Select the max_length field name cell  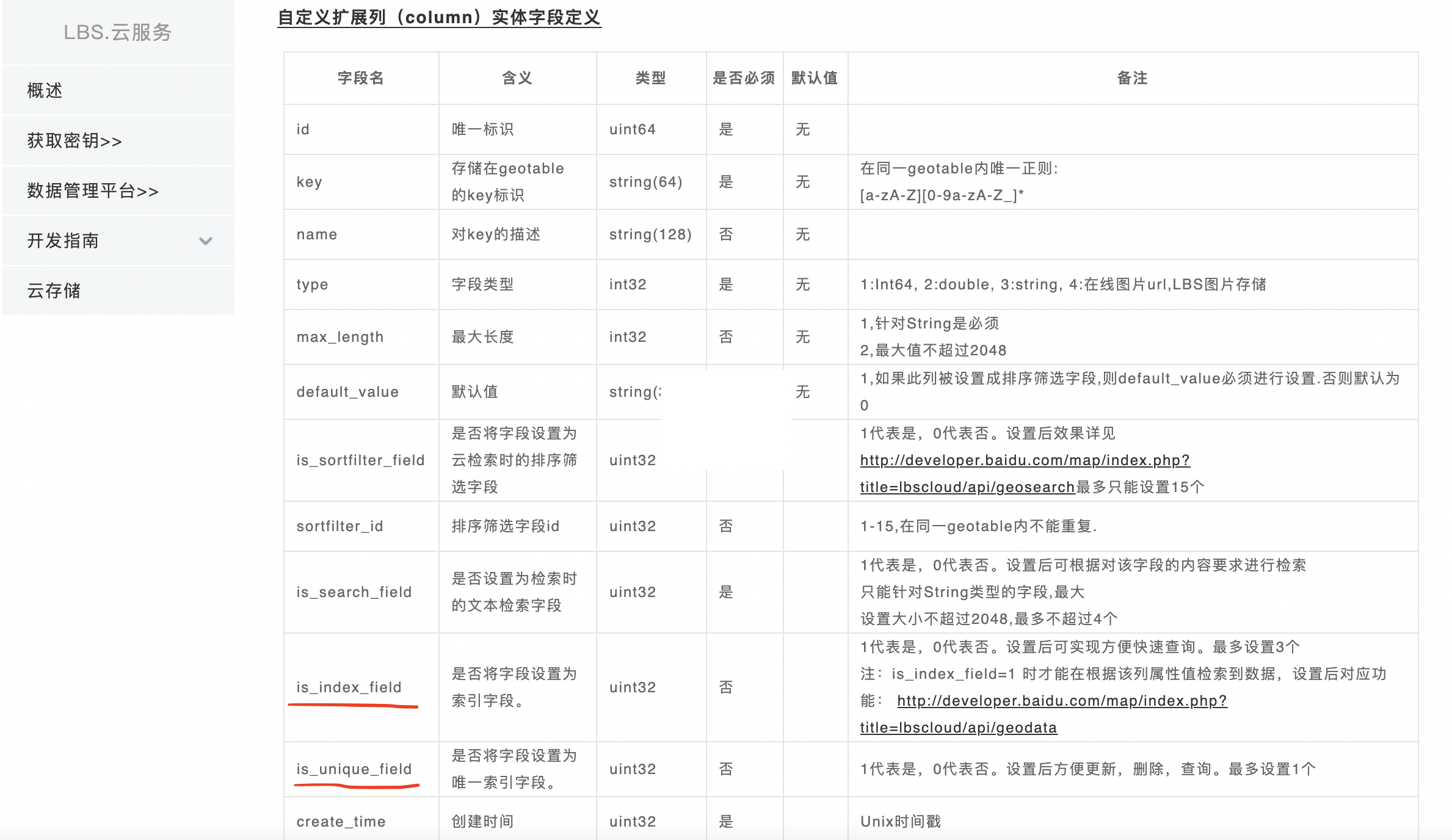[361, 337]
